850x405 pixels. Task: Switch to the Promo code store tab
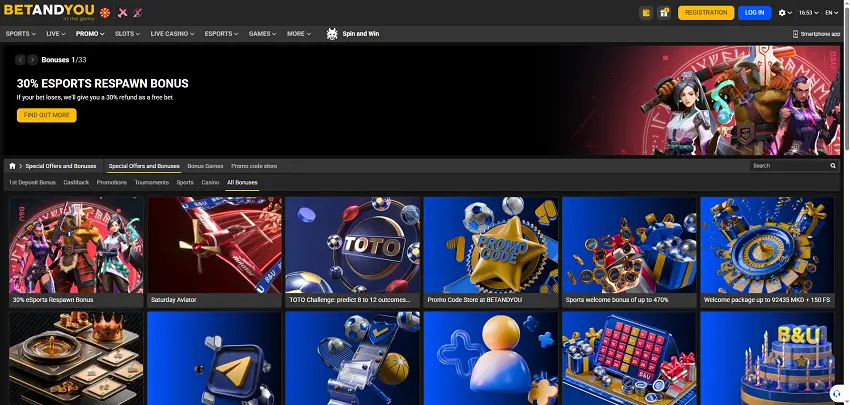pyautogui.click(x=254, y=166)
